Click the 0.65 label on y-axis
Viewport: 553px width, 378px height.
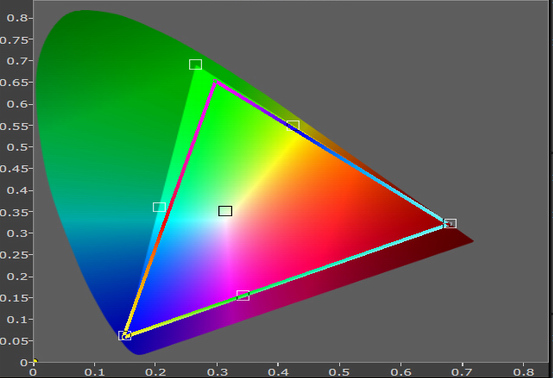14,83
